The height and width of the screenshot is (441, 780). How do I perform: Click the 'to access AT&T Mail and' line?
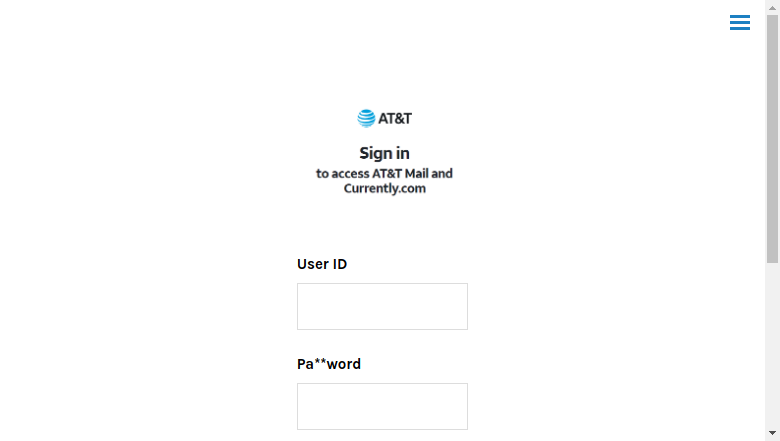[x=385, y=174]
